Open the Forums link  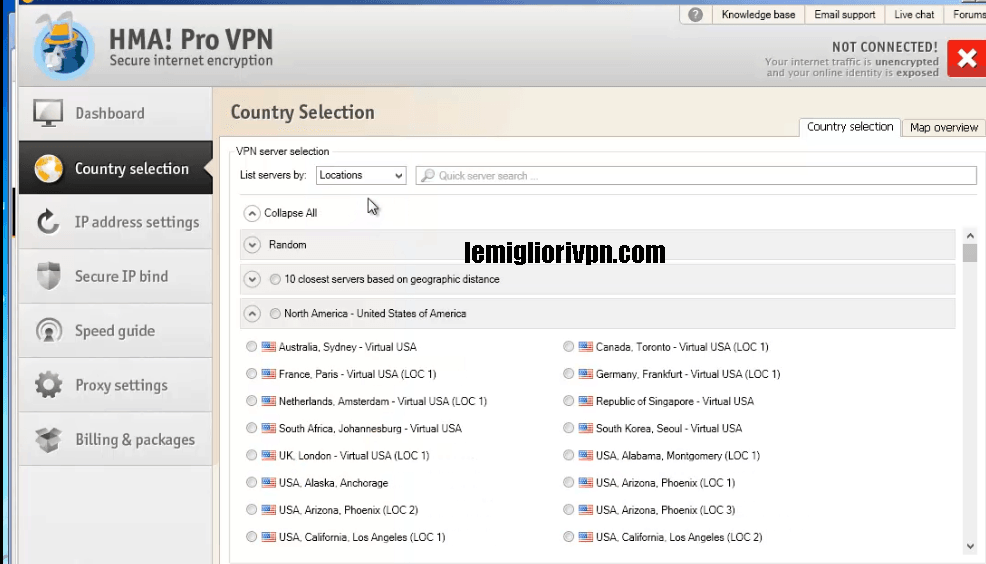tap(968, 14)
